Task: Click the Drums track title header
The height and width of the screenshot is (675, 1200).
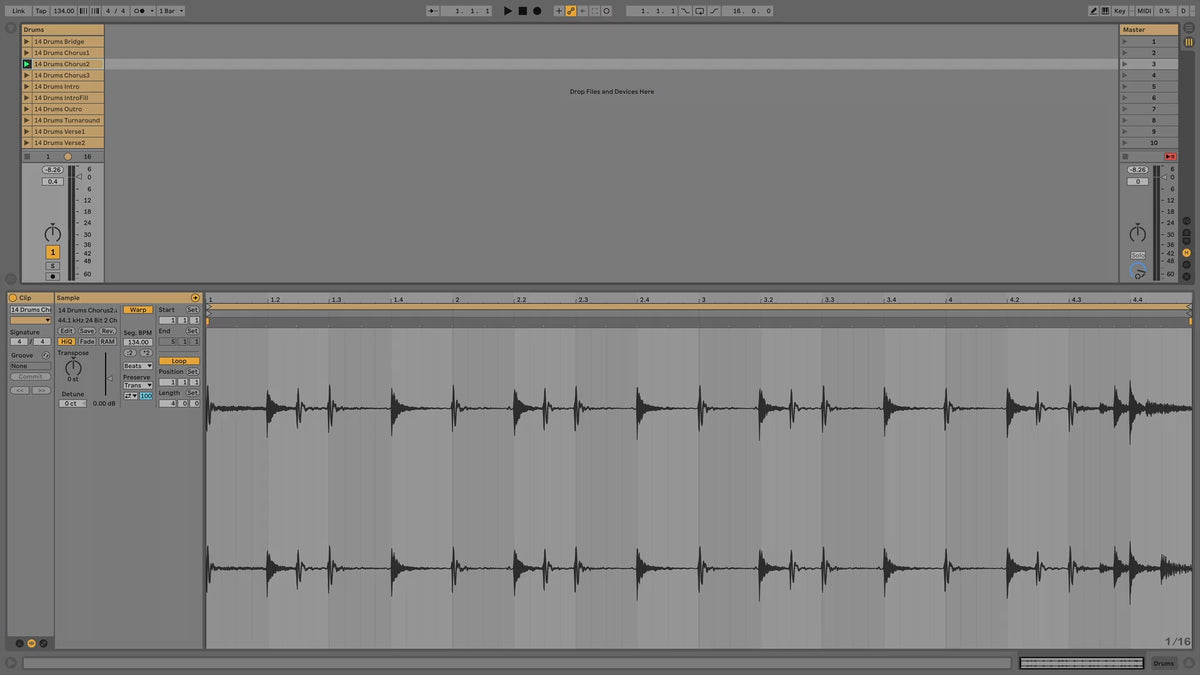Action: click(x=62, y=30)
